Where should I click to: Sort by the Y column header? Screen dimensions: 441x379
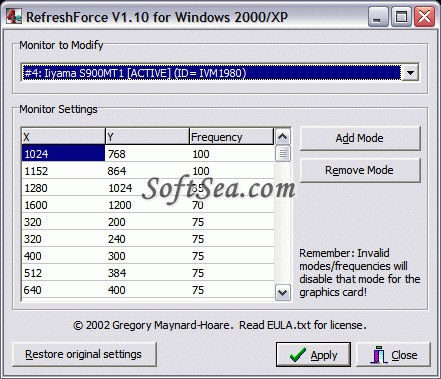(147, 136)
